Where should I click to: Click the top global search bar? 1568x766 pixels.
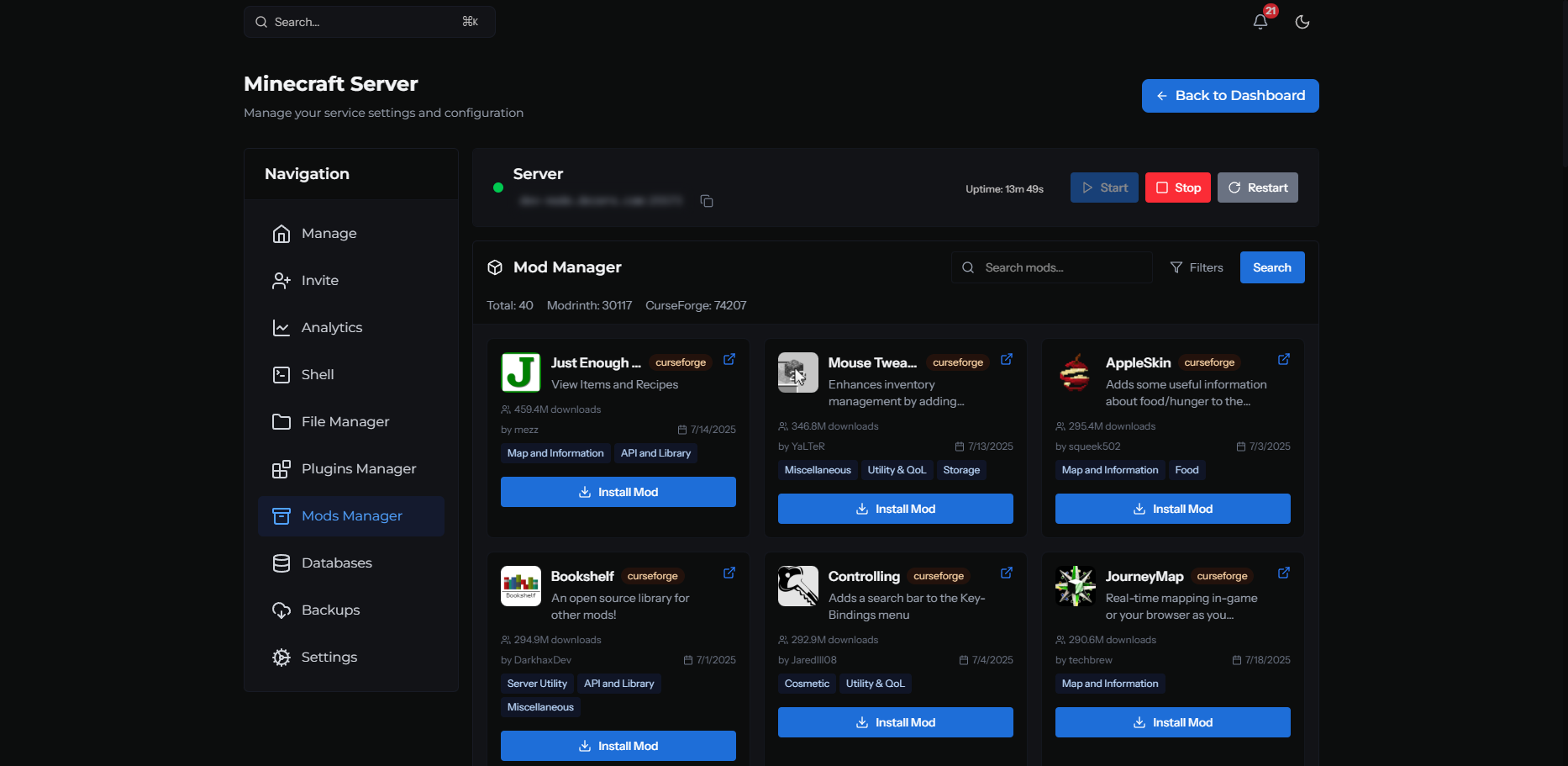pos(370,22)
